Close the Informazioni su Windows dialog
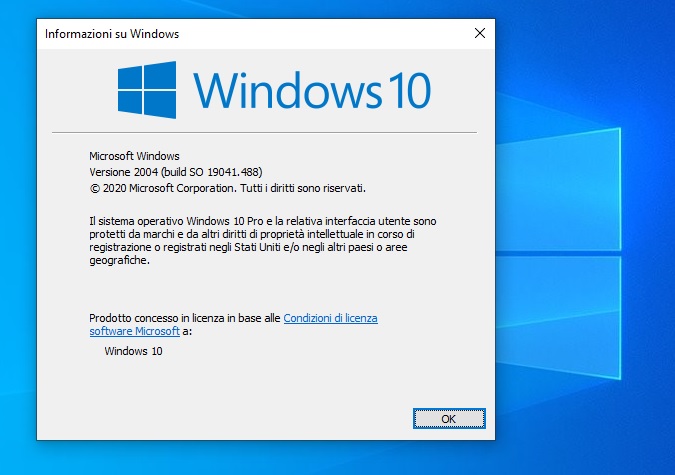Image resolution: width=675 pixels, height=475 pixels. 480,34
